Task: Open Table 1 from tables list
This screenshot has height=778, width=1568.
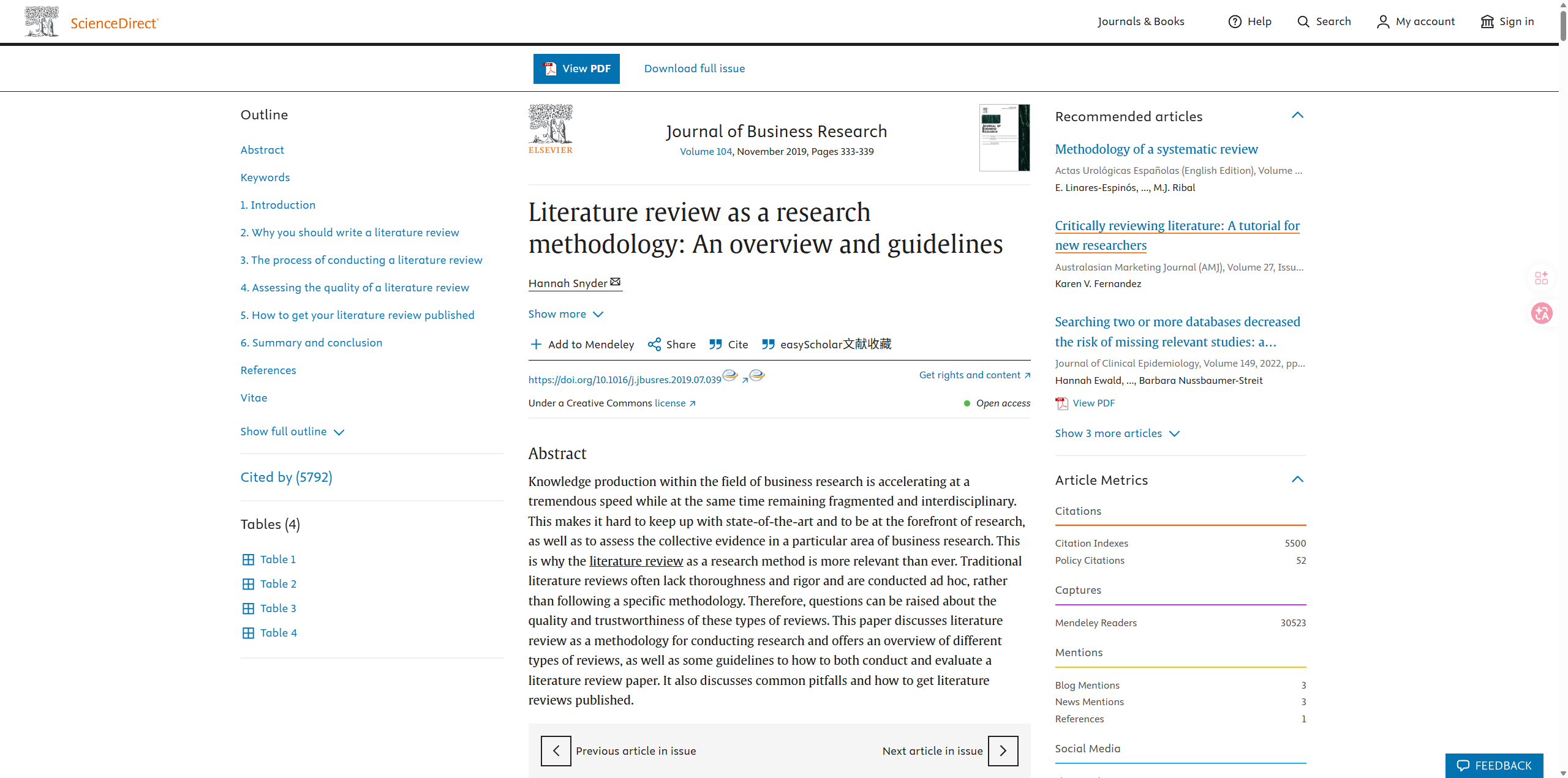Action: [x=277, y=559]
